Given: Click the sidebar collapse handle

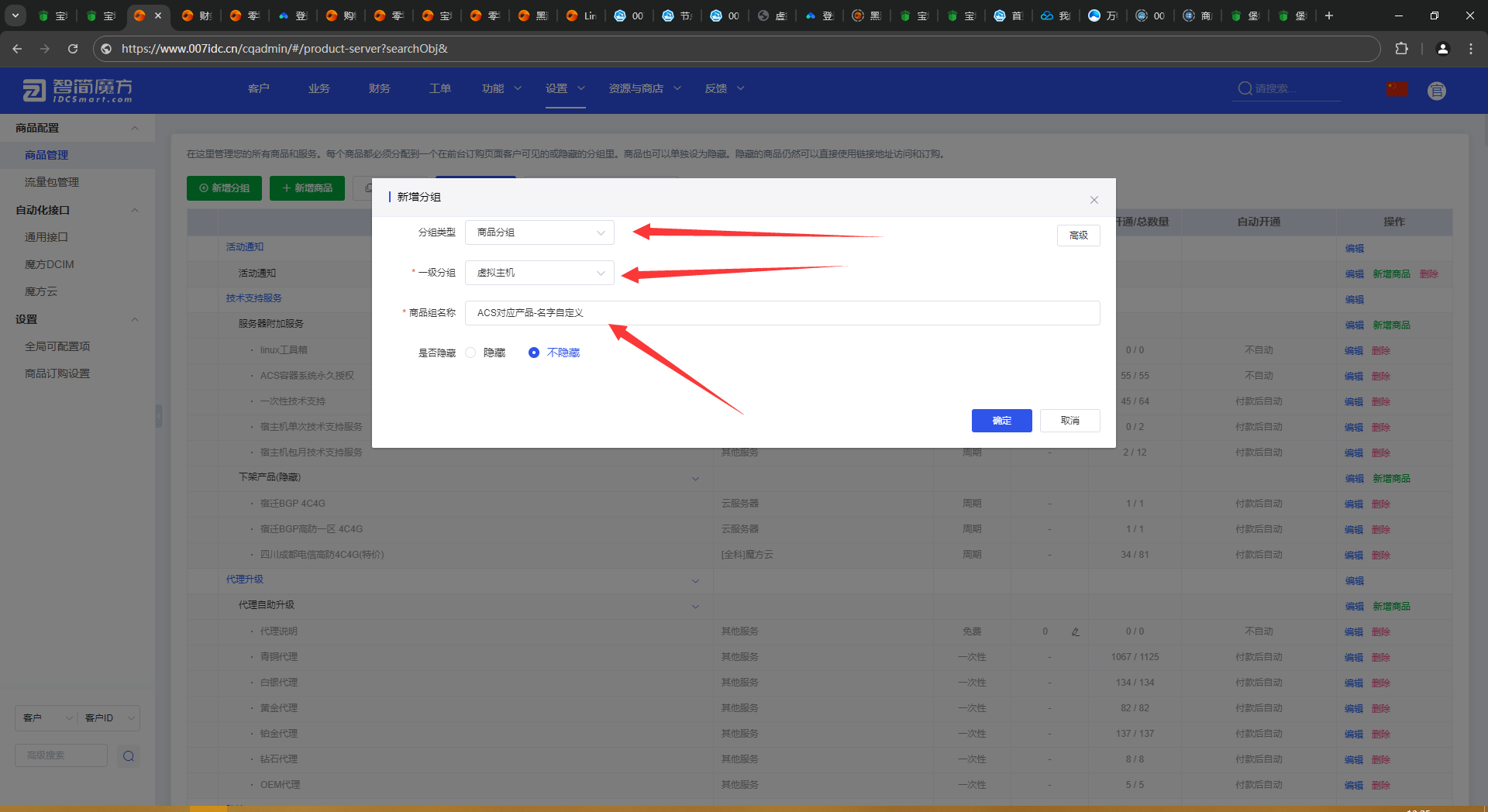Looking at the screenshot, I should (x=159, y=416).
